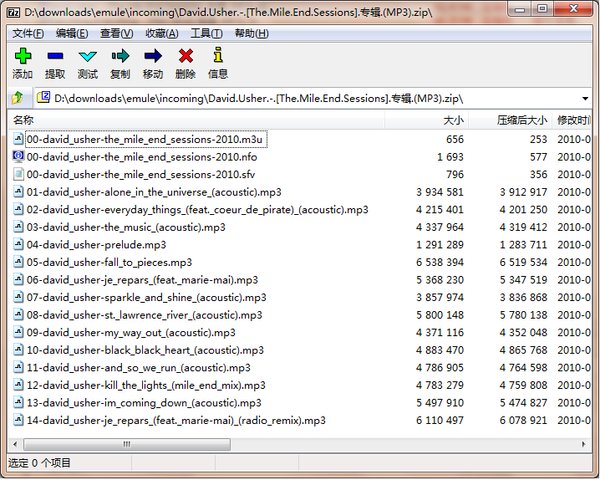Screen dimensions: 600x480
Task: Click the Info (信息) icon
Action: 218,55
